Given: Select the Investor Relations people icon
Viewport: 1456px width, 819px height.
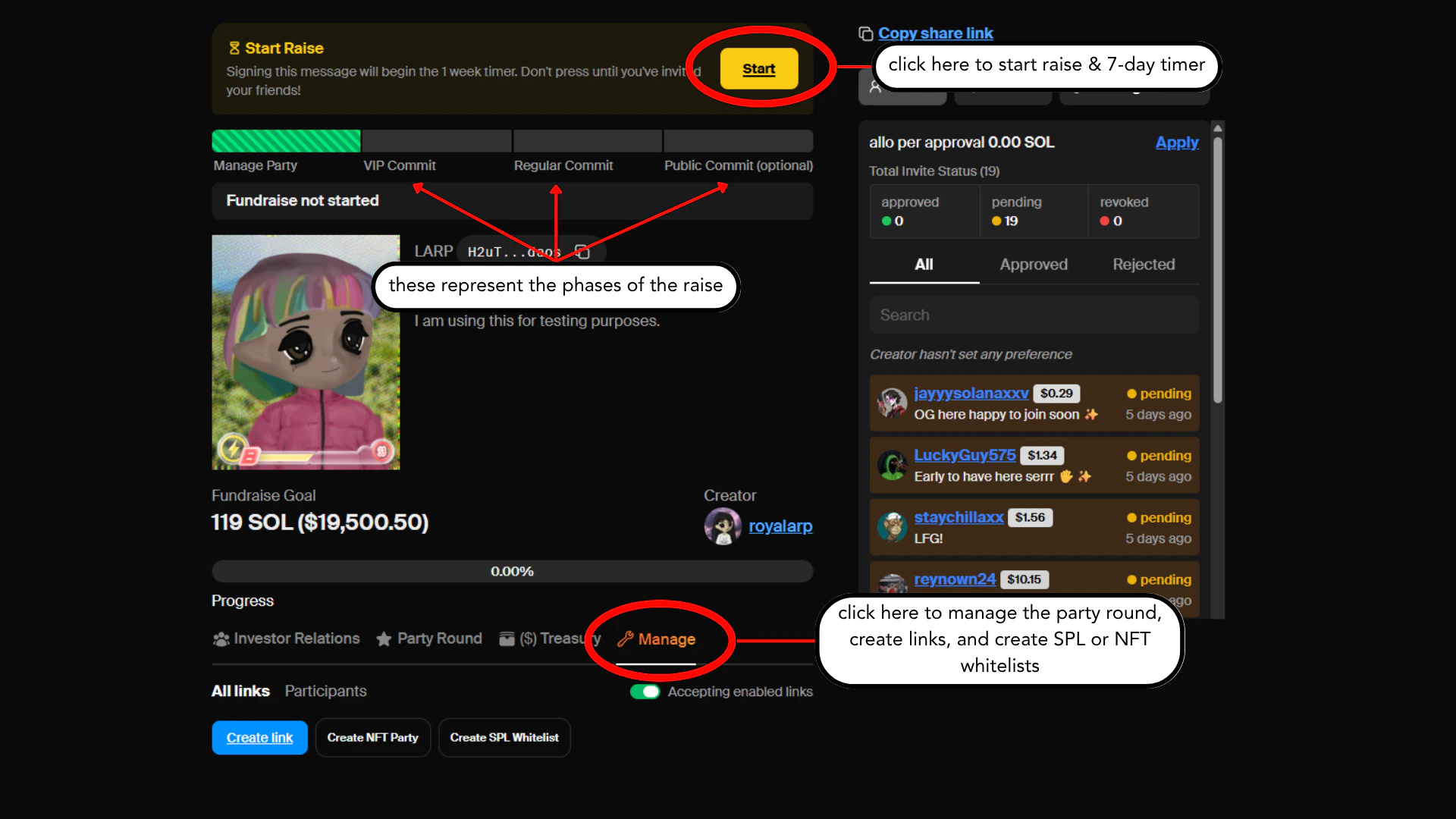Looking at the screenshot, I should (x=220, y=639).
